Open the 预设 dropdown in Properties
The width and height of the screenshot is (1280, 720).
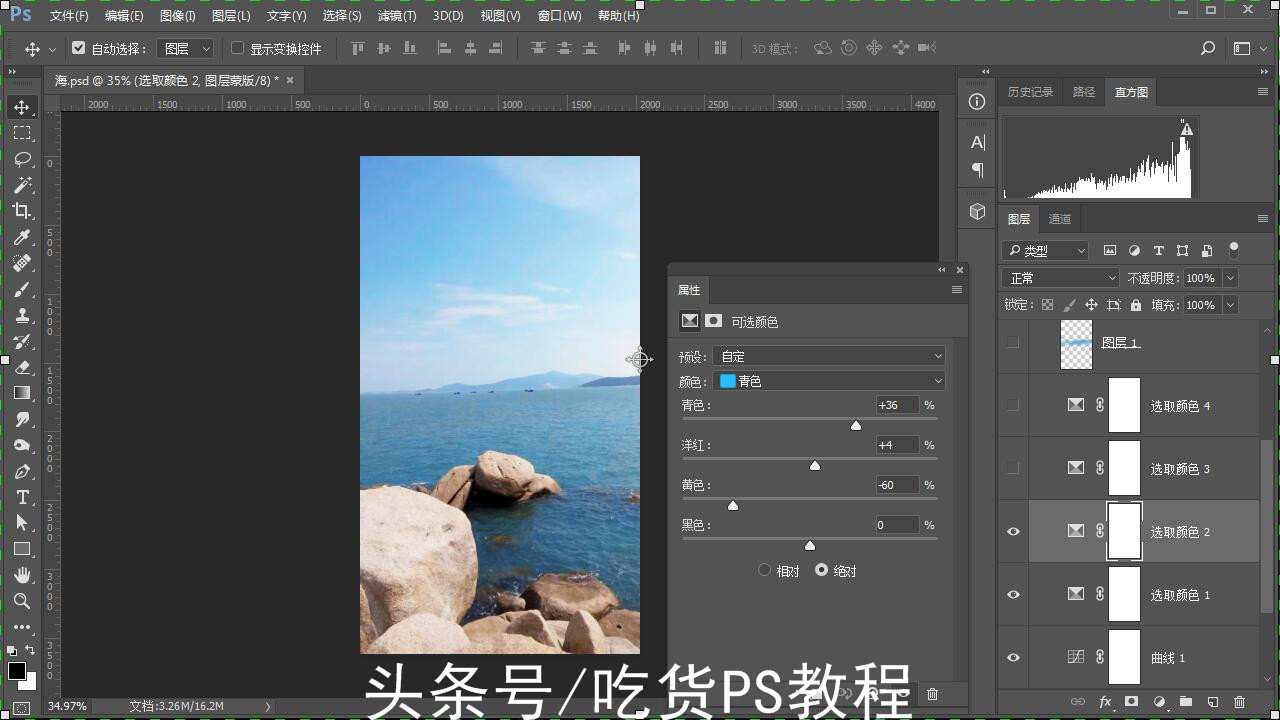tap(828, 355)
